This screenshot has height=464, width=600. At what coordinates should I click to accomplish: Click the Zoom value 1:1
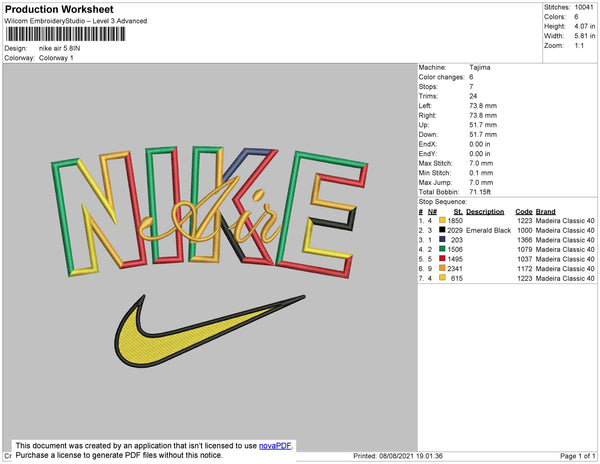pos(579,46)
